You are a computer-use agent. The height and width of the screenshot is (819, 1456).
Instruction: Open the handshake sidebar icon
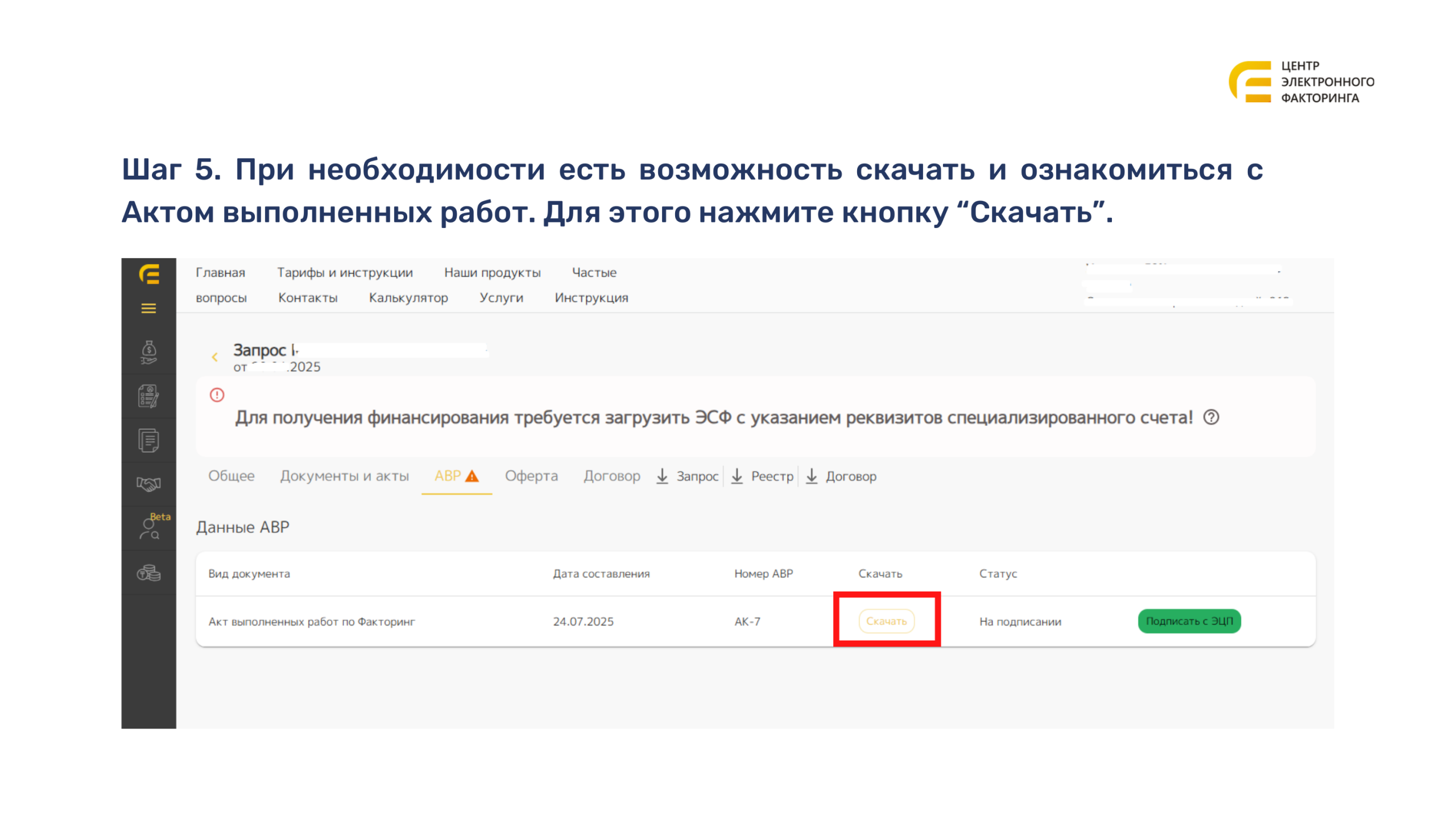(x=148, y=483)
